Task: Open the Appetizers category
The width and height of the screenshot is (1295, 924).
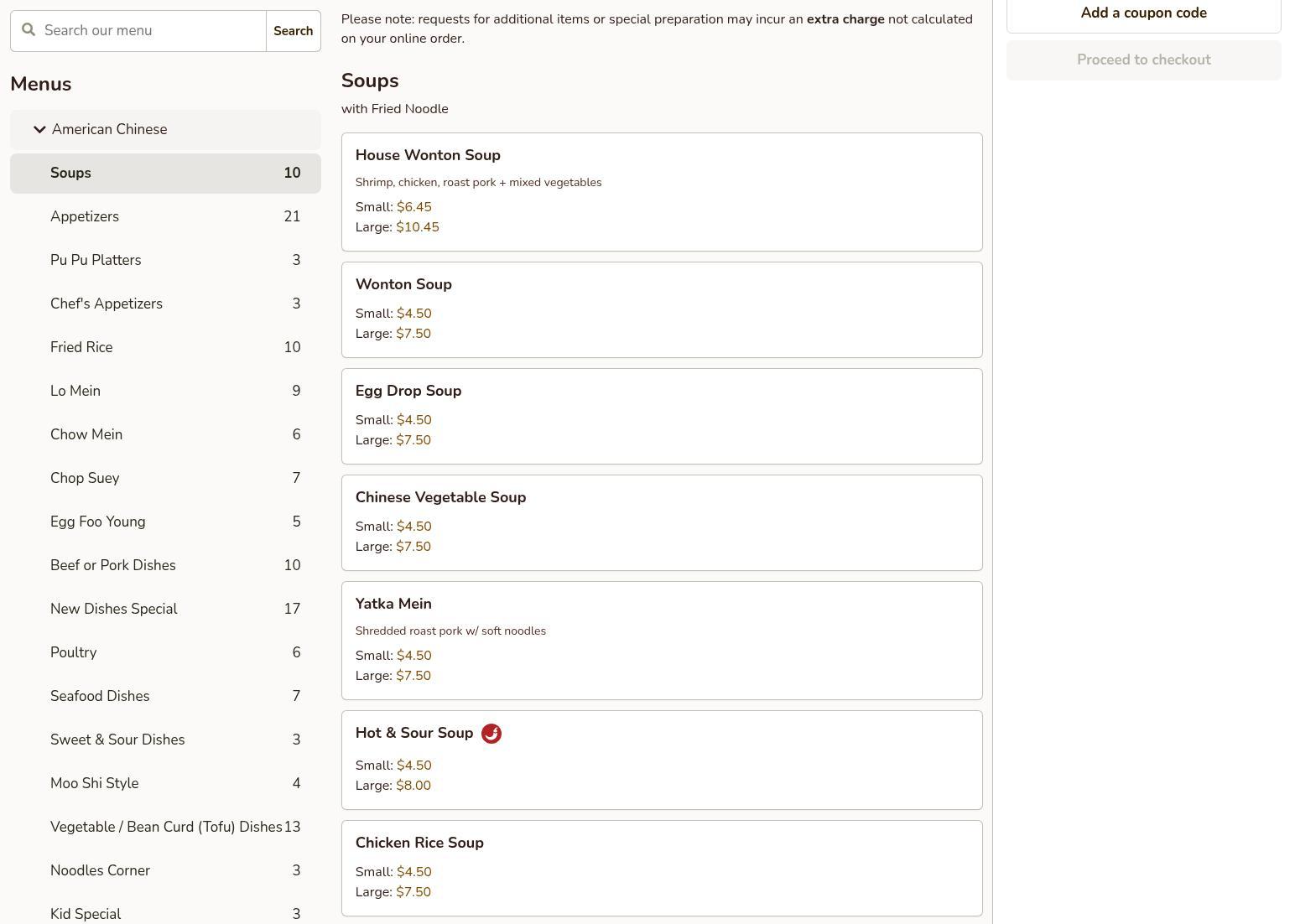Action: click(x=165, y=217)
